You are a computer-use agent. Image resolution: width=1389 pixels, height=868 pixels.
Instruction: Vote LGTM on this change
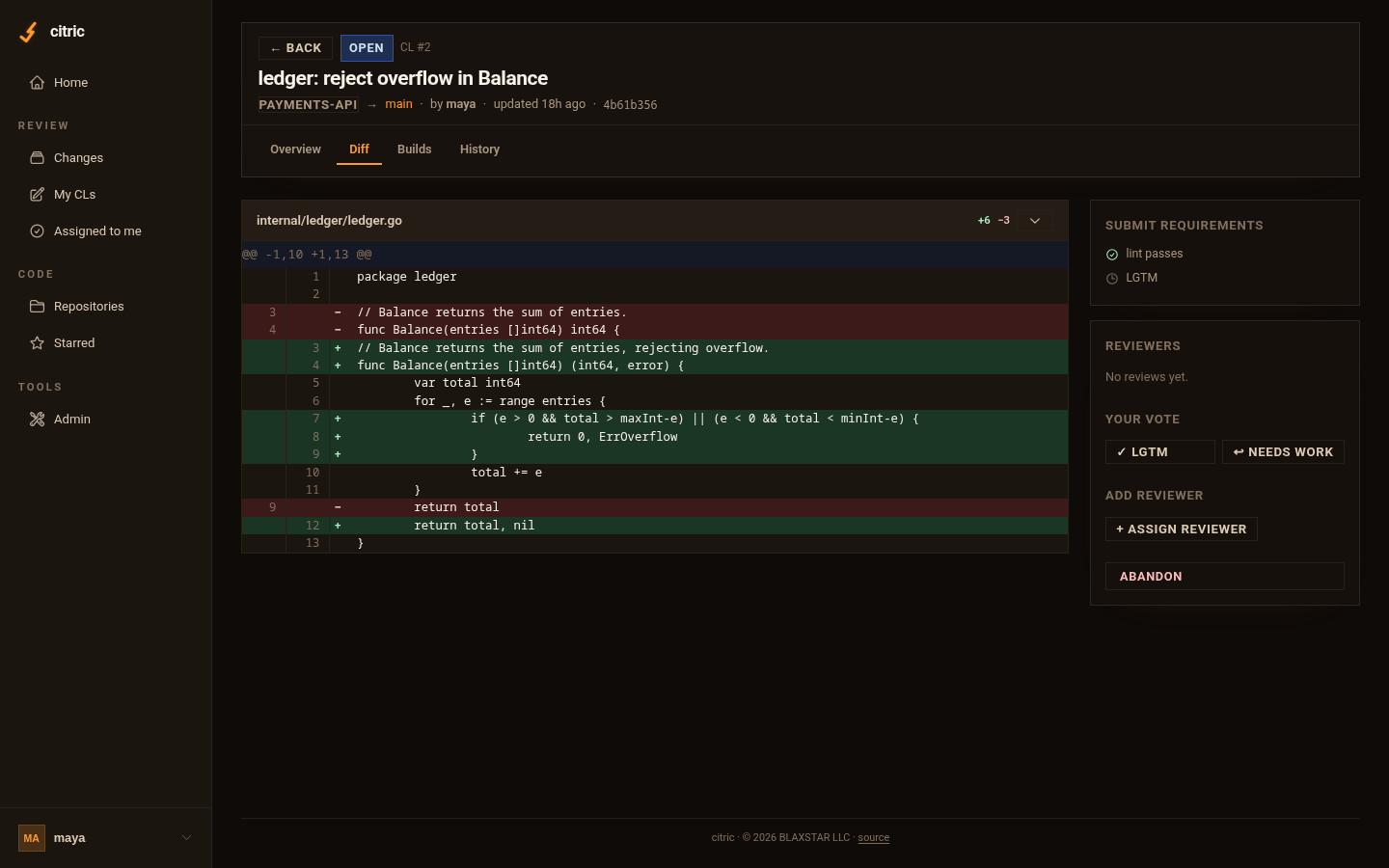point(1160,452)
